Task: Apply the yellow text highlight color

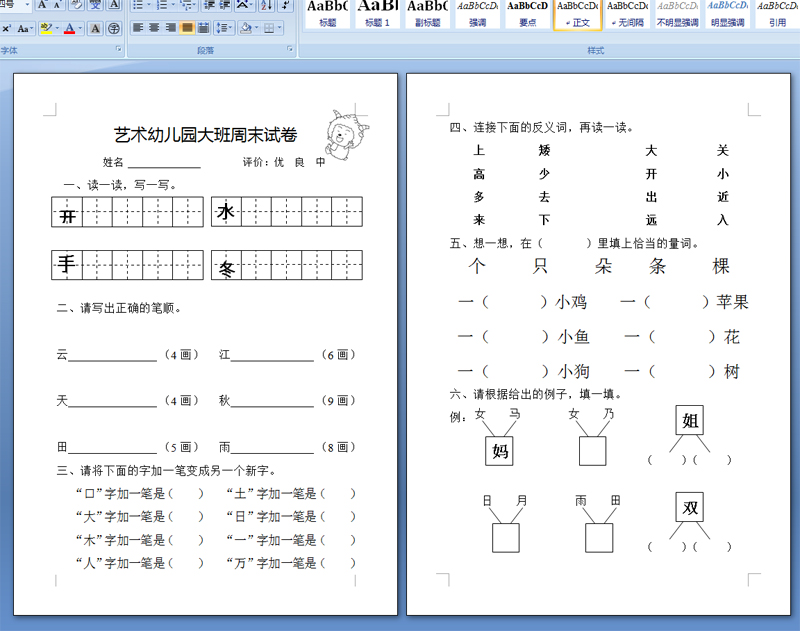Action: pos(46,29)
